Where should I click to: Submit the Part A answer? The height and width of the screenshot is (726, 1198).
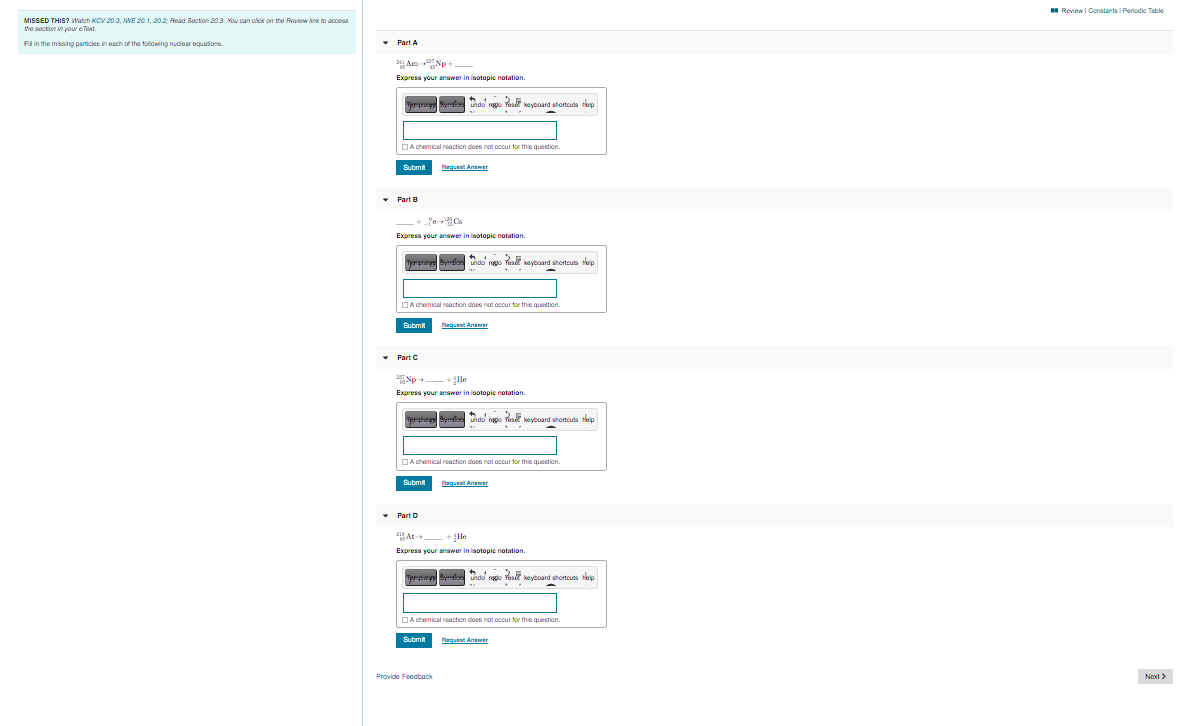click(414, 167)
